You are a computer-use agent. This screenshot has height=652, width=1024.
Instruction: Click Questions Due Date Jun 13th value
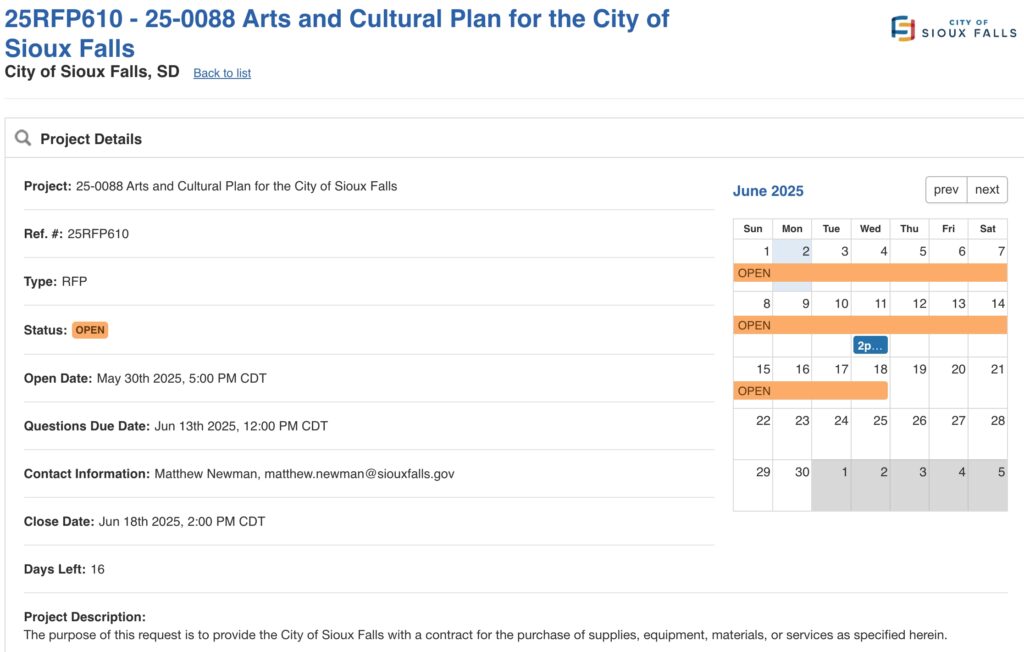pos(241,426)
